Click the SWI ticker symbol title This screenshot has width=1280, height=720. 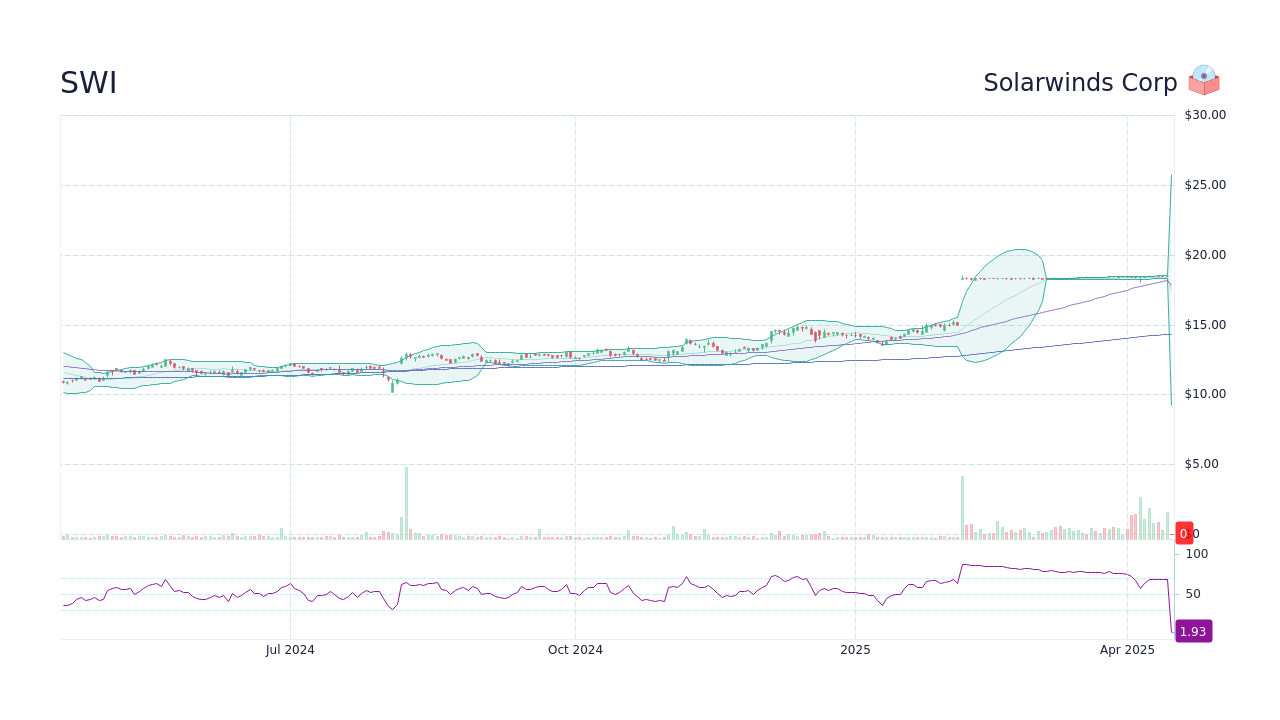(88, 83)
